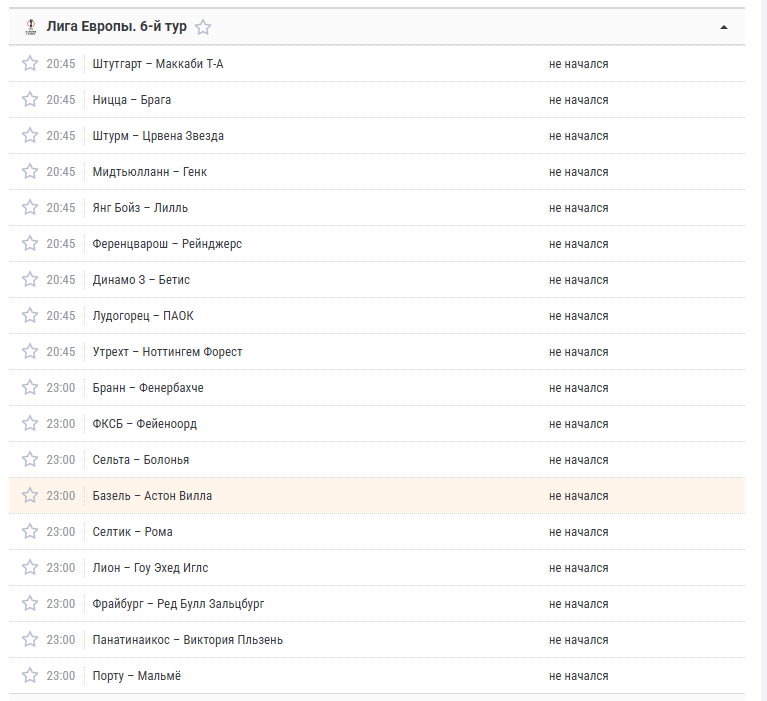Star the Динамо З – Бетис match

click(x=30, y=279)
